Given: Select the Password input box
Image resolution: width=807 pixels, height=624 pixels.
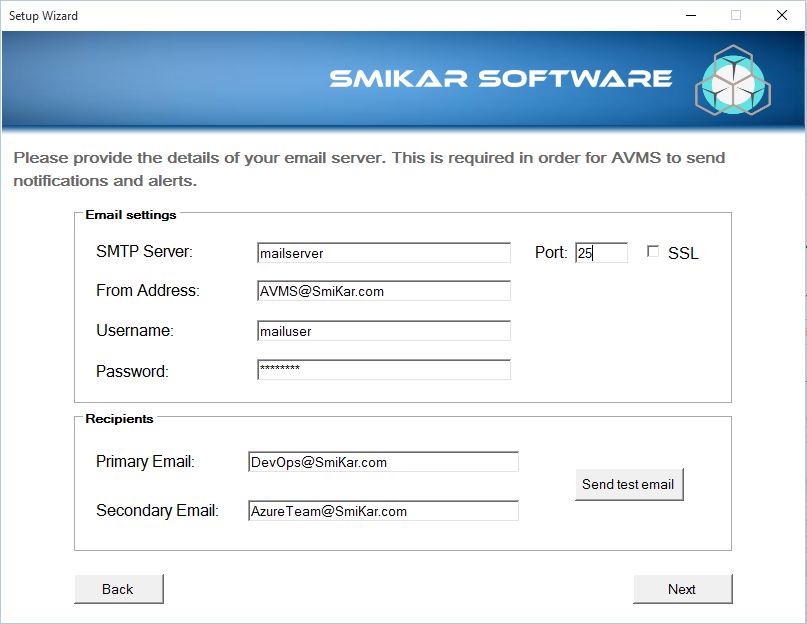Looking at the screenshot, I should coord(384,370).
